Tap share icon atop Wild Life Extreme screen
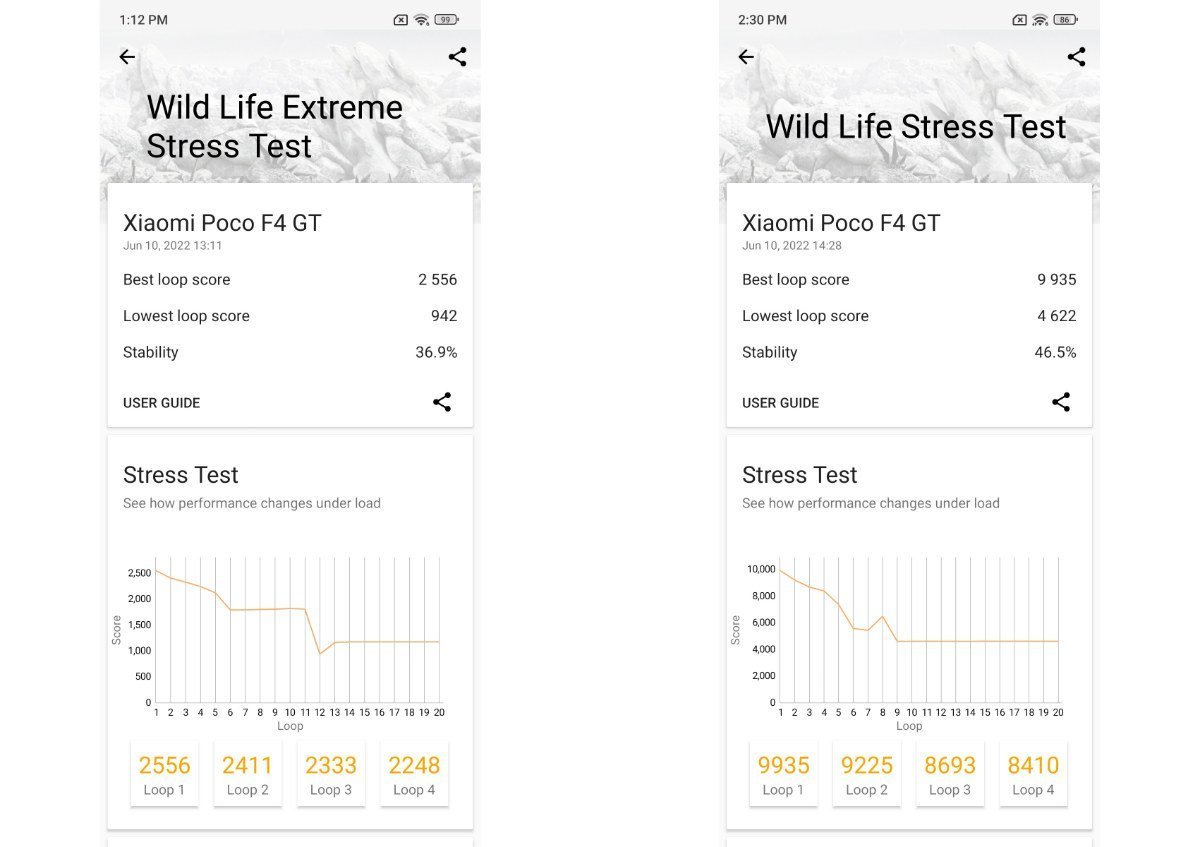The width and height of the screenshot is (1200, 847). [x=457, y=57]
